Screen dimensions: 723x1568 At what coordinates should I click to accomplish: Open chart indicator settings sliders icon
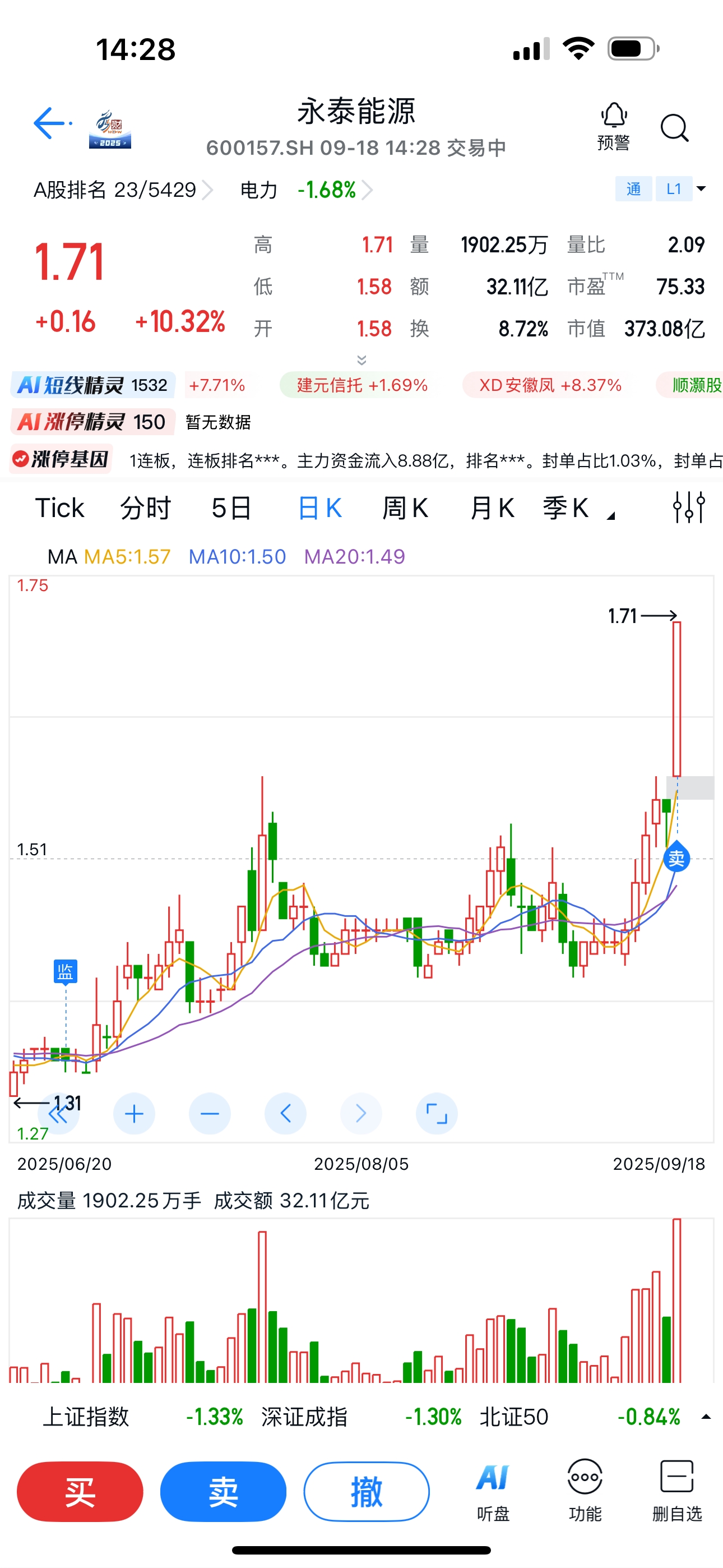pyautogui.click(x=689, y=508)
